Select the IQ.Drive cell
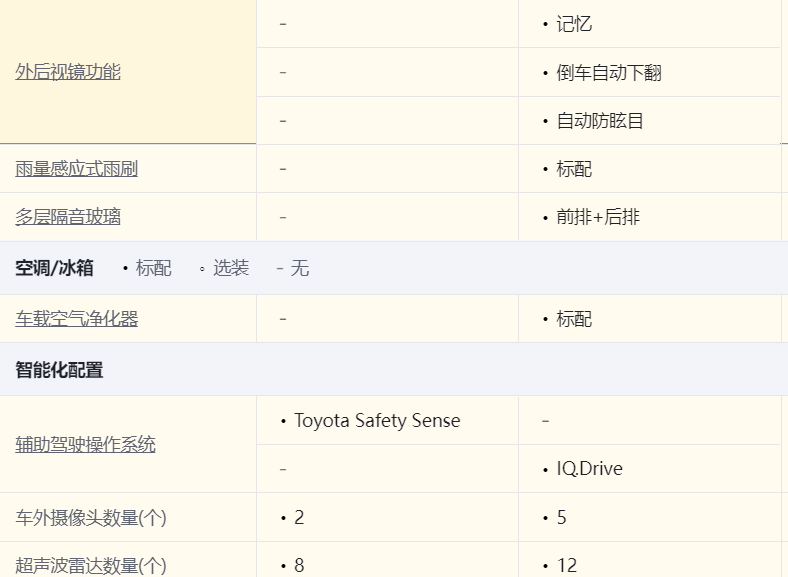Viewport: 788px width, 577px height. click(589, 469)
